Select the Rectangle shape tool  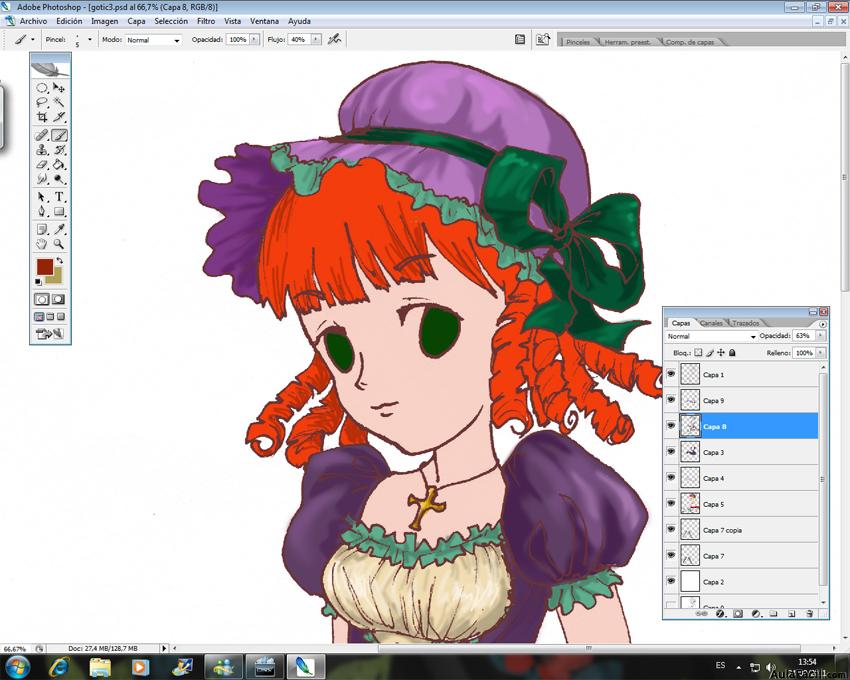click(59, 211)
